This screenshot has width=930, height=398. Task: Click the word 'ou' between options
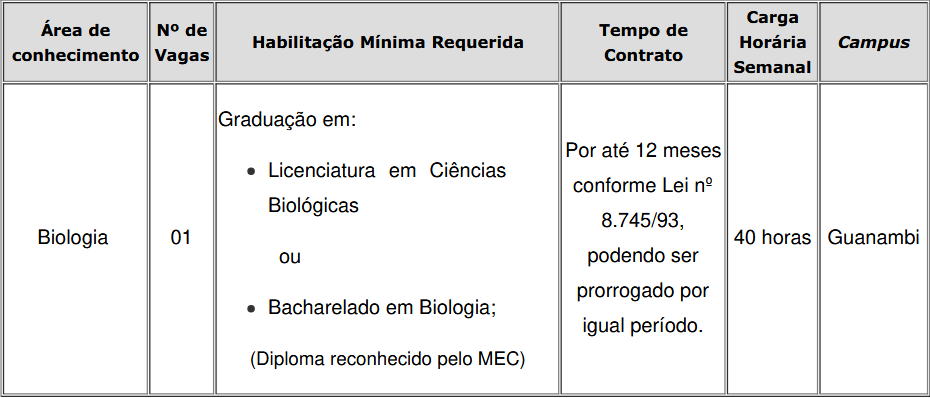click(290, 257)
